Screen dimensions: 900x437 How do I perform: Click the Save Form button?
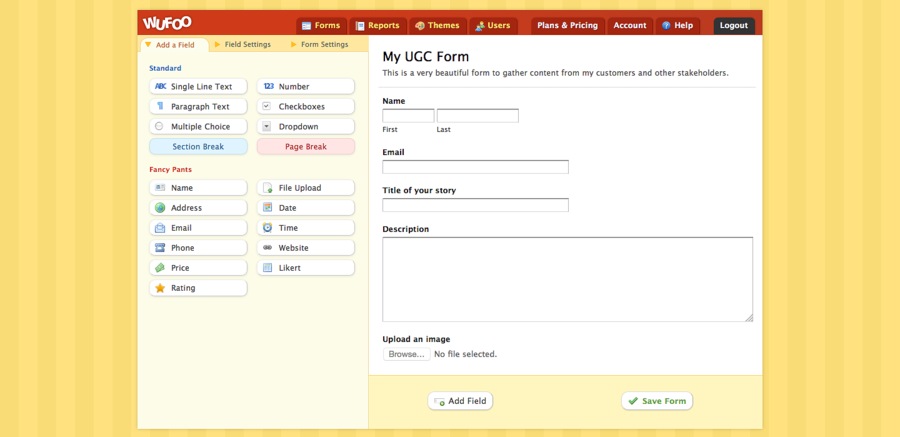(x=657, y=401)
